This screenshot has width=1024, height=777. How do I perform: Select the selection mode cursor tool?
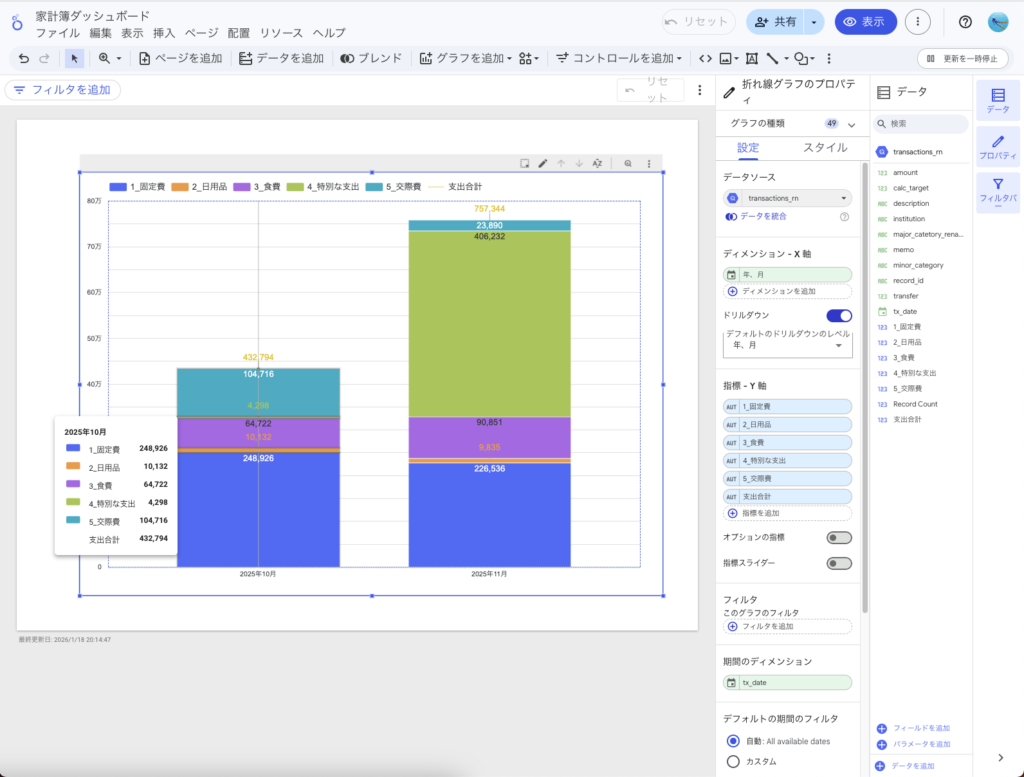click(x=75, y=58)
